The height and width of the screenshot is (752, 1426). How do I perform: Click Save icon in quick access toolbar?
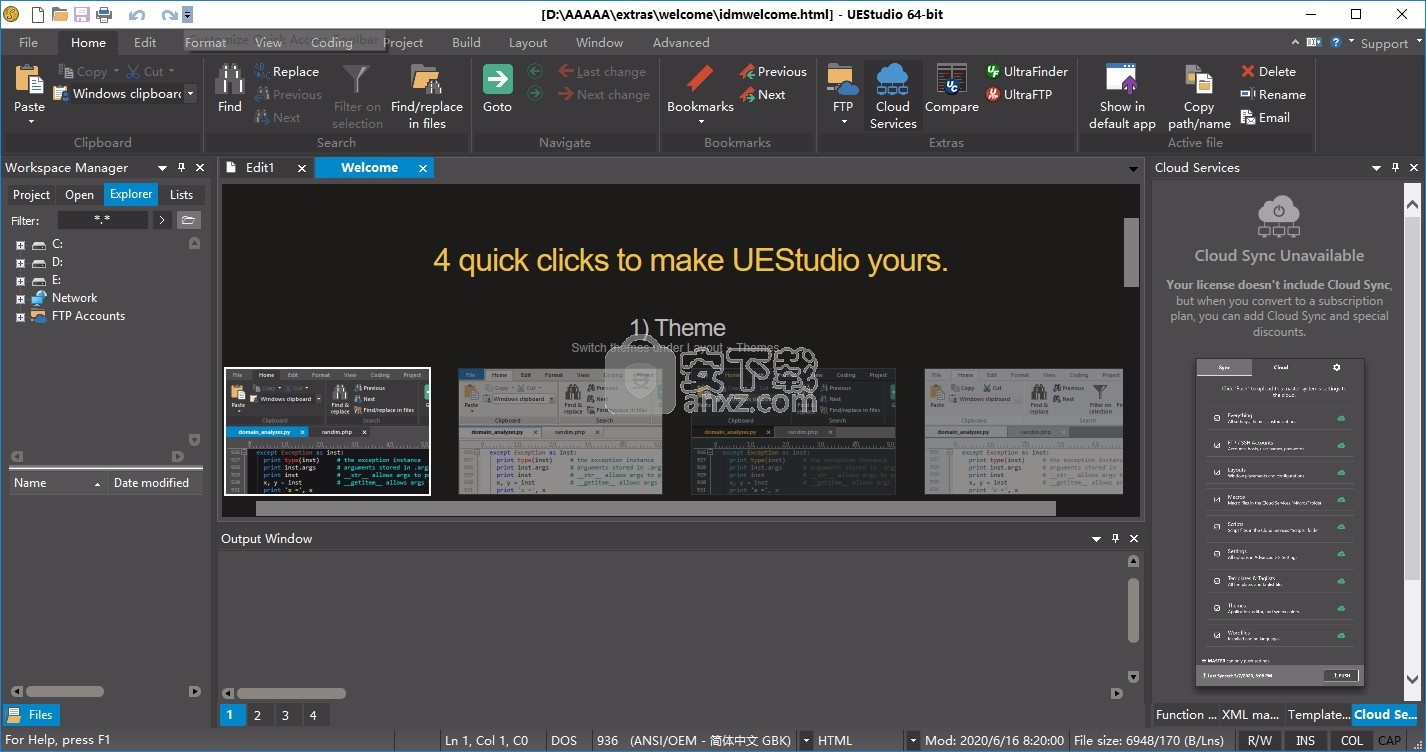tap(82, 14)
